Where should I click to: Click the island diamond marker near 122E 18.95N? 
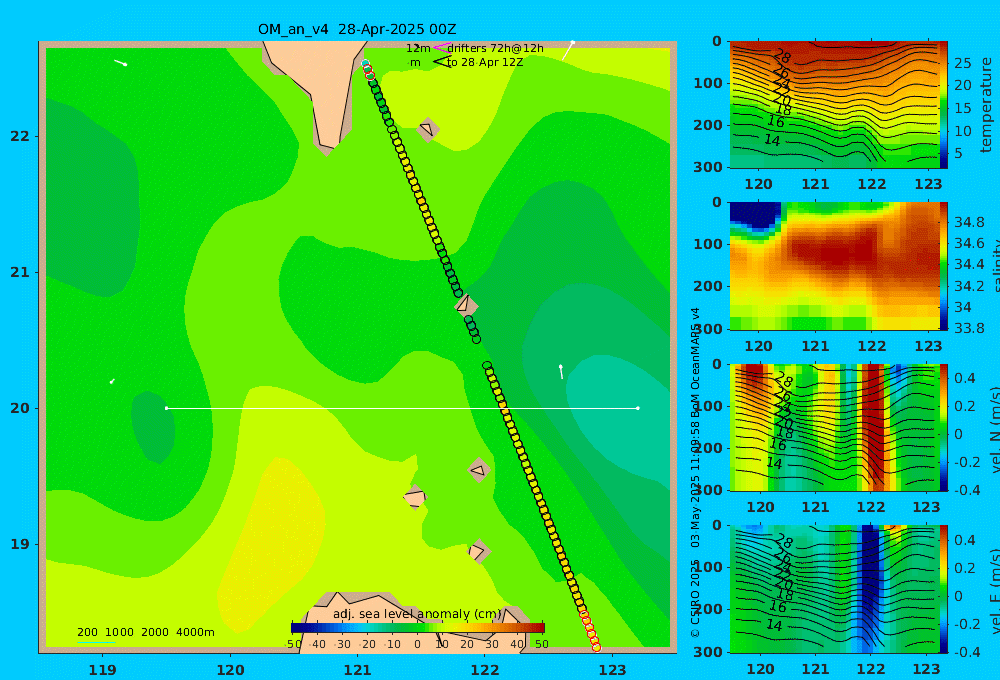click(x=478, y=552)
